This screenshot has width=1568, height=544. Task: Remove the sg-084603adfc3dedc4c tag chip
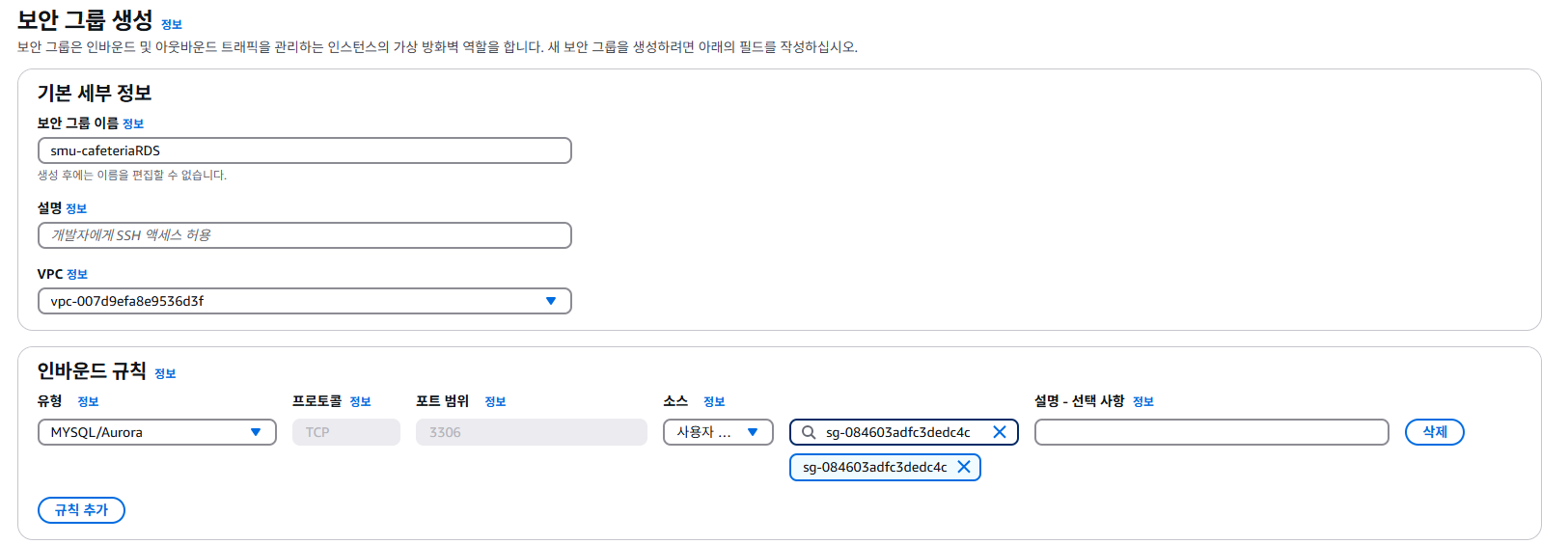click(x=963, y=467)
